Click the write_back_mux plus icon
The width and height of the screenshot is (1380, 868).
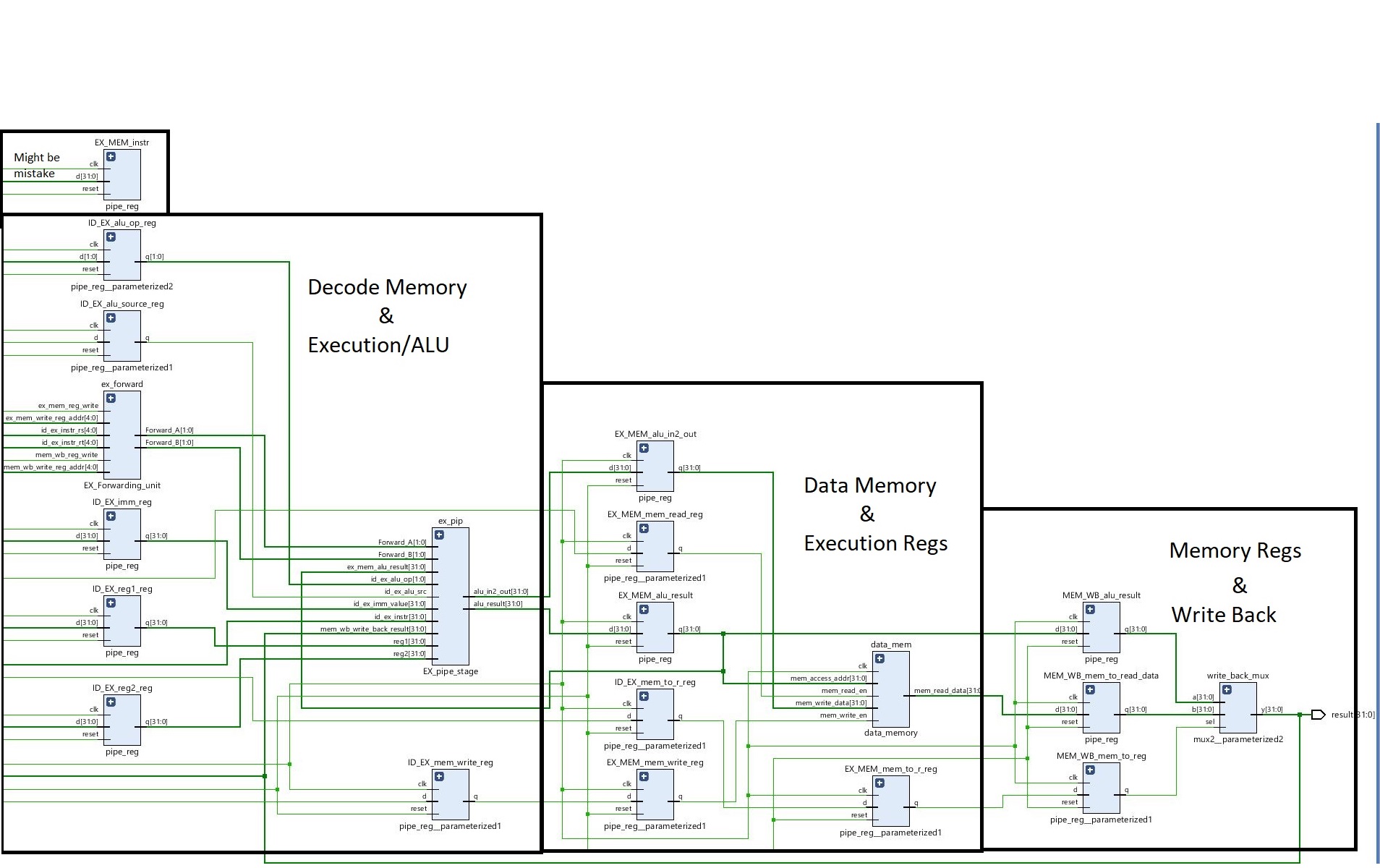[1227, 689]
